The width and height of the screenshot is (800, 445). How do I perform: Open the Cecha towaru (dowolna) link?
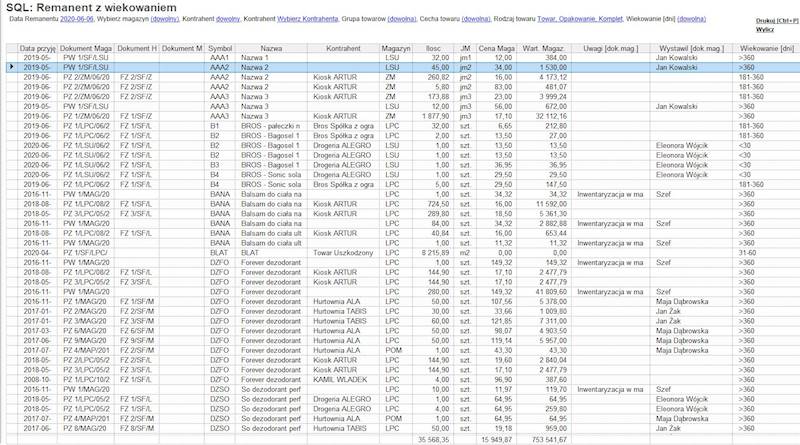point(476,19)
